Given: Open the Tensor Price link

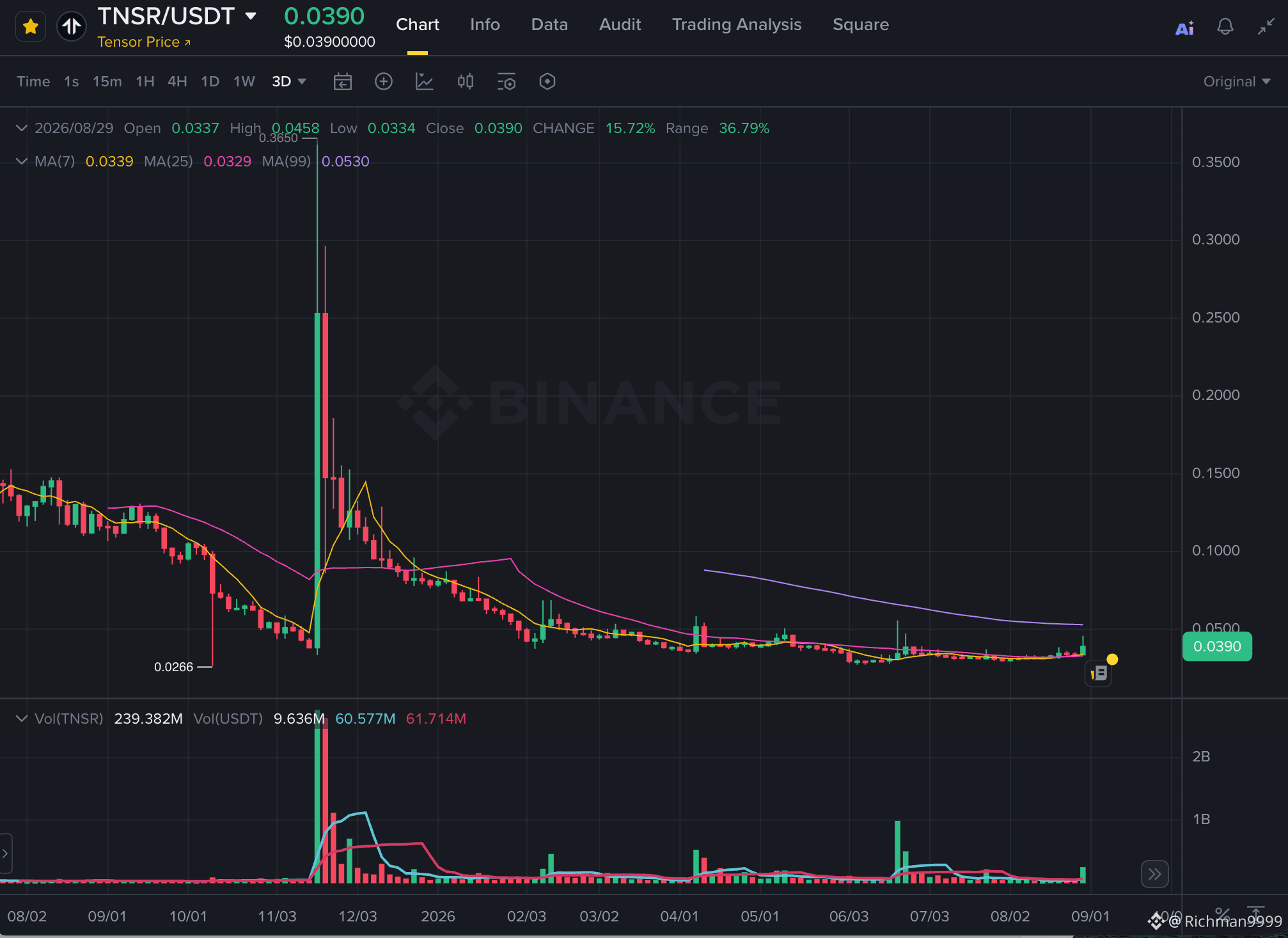Looking at the screenshot, I should tap(144, 42).
